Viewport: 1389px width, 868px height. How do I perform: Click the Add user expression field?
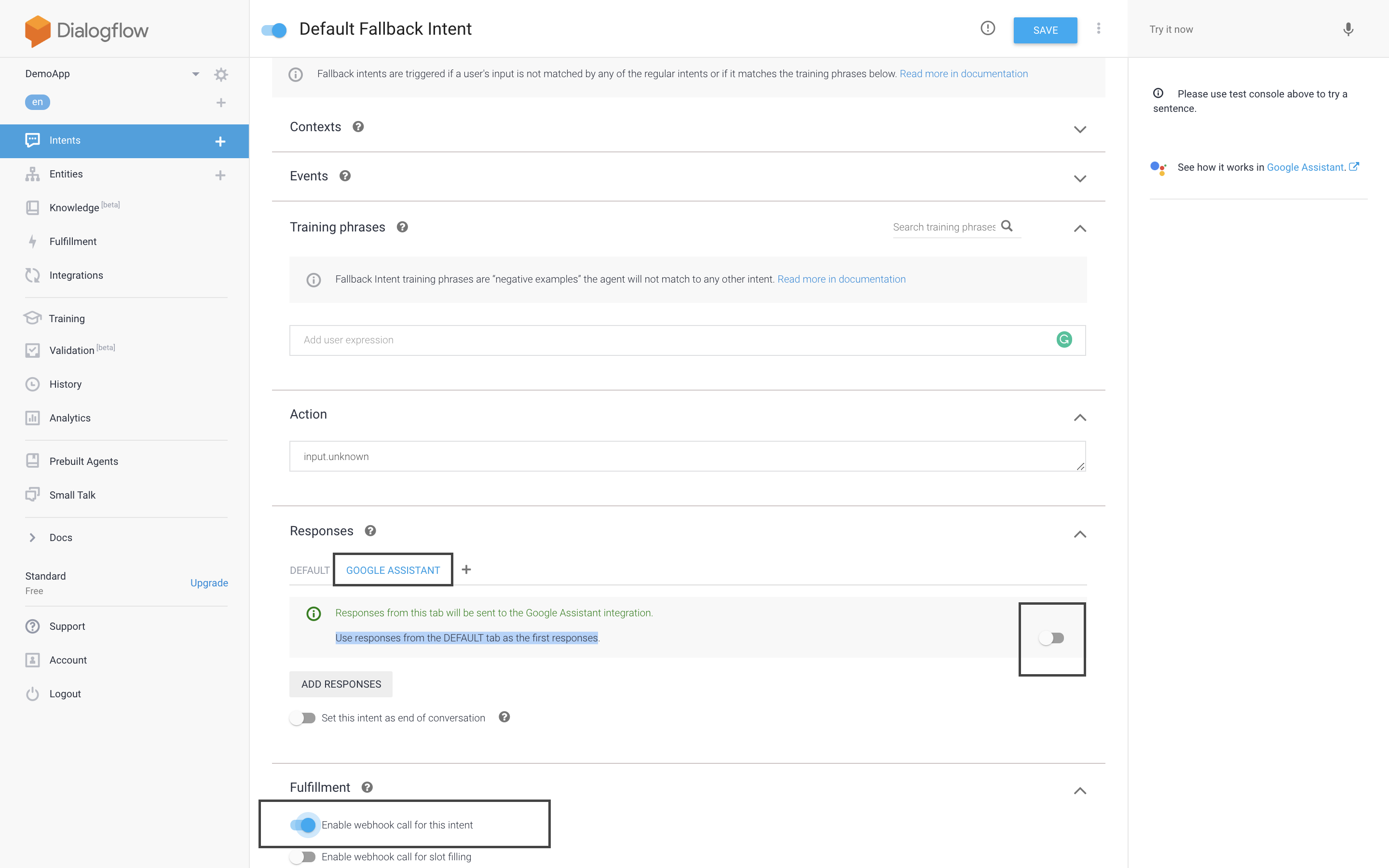[x=688, y=340]
